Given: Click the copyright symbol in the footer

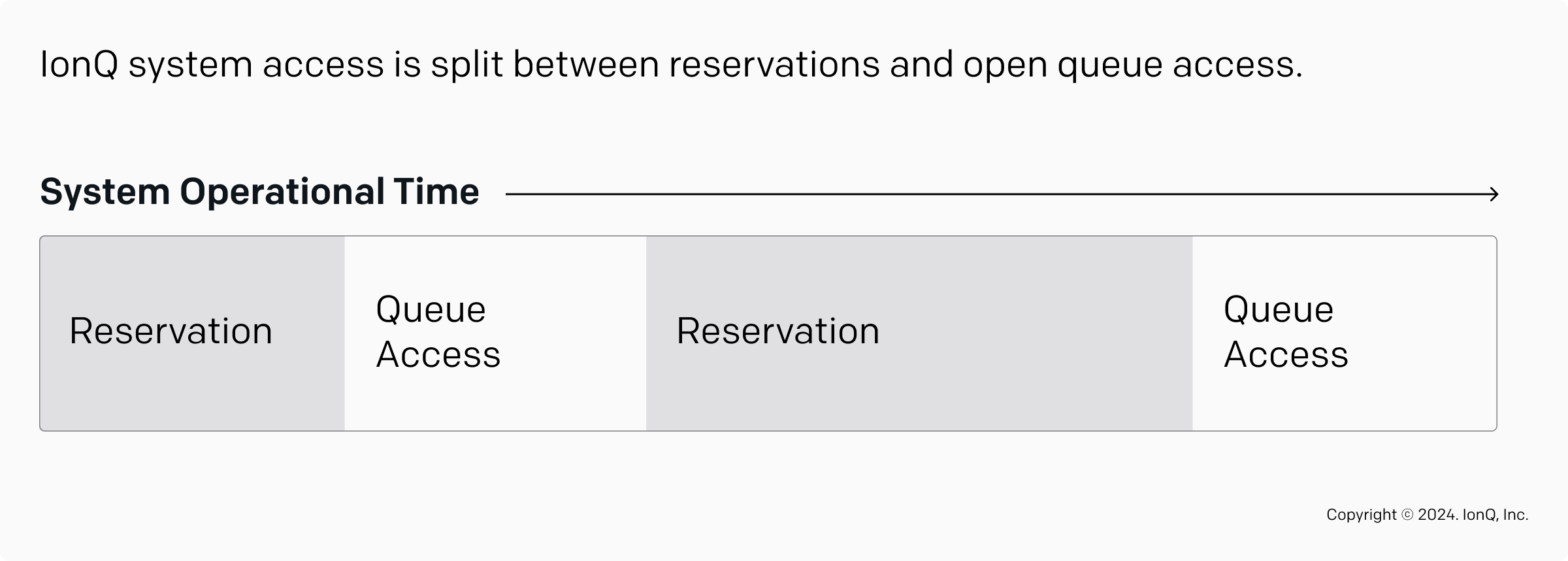Looking at the screenshot, I should click(1408, 515).
